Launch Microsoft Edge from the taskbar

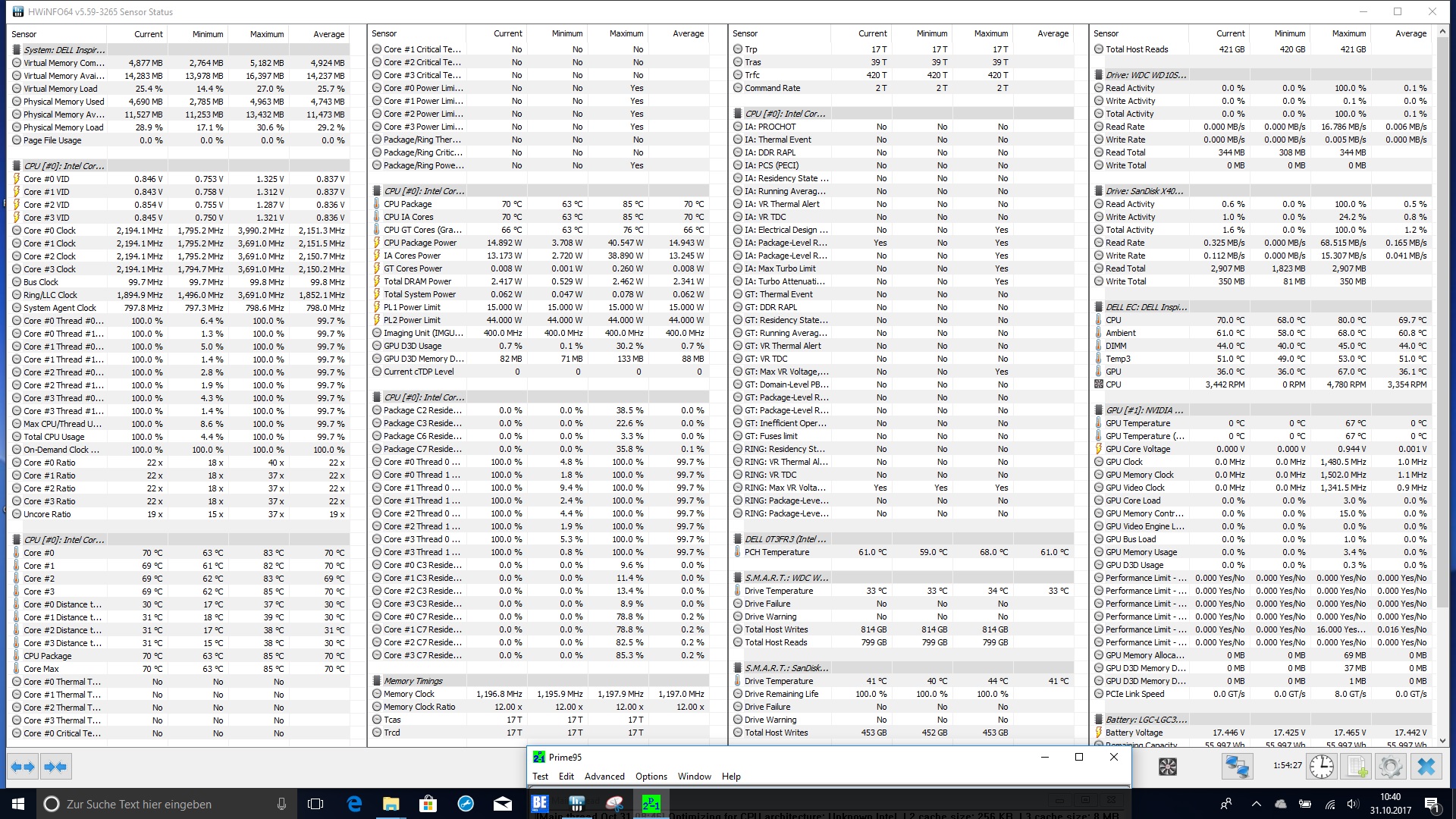pyautogui.click(x=354, y=804)
